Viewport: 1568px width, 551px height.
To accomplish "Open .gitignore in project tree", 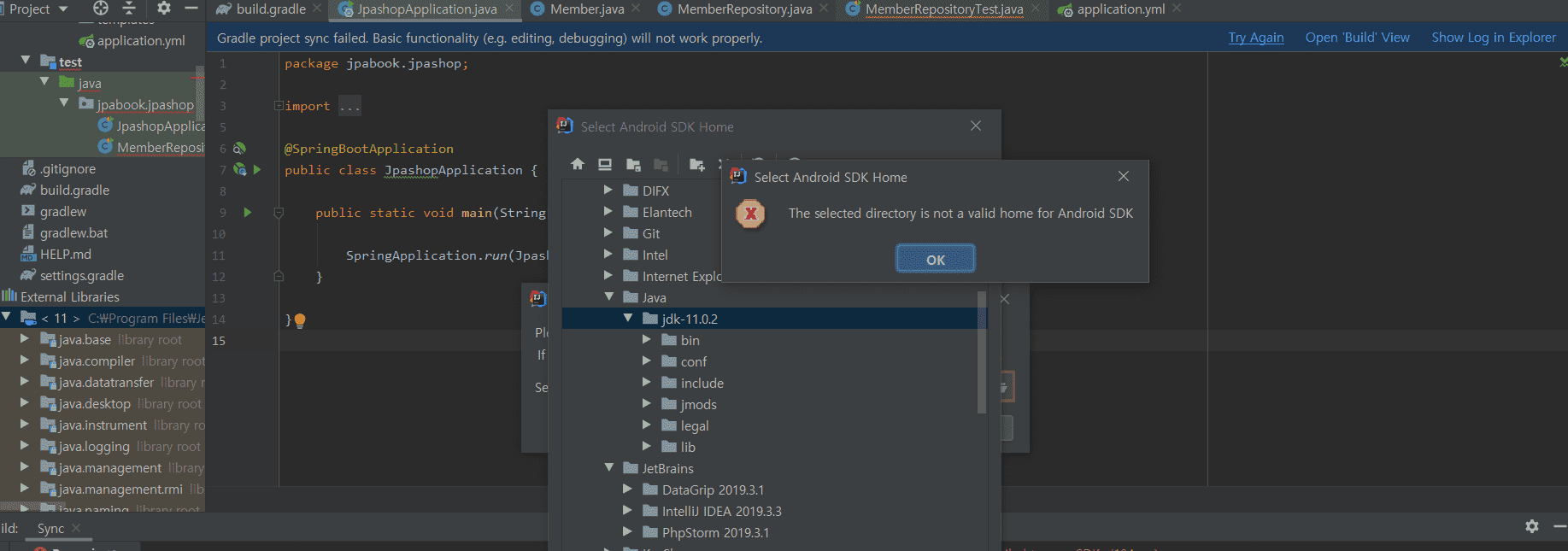I will pyautogui.click(x=58, y=168).
